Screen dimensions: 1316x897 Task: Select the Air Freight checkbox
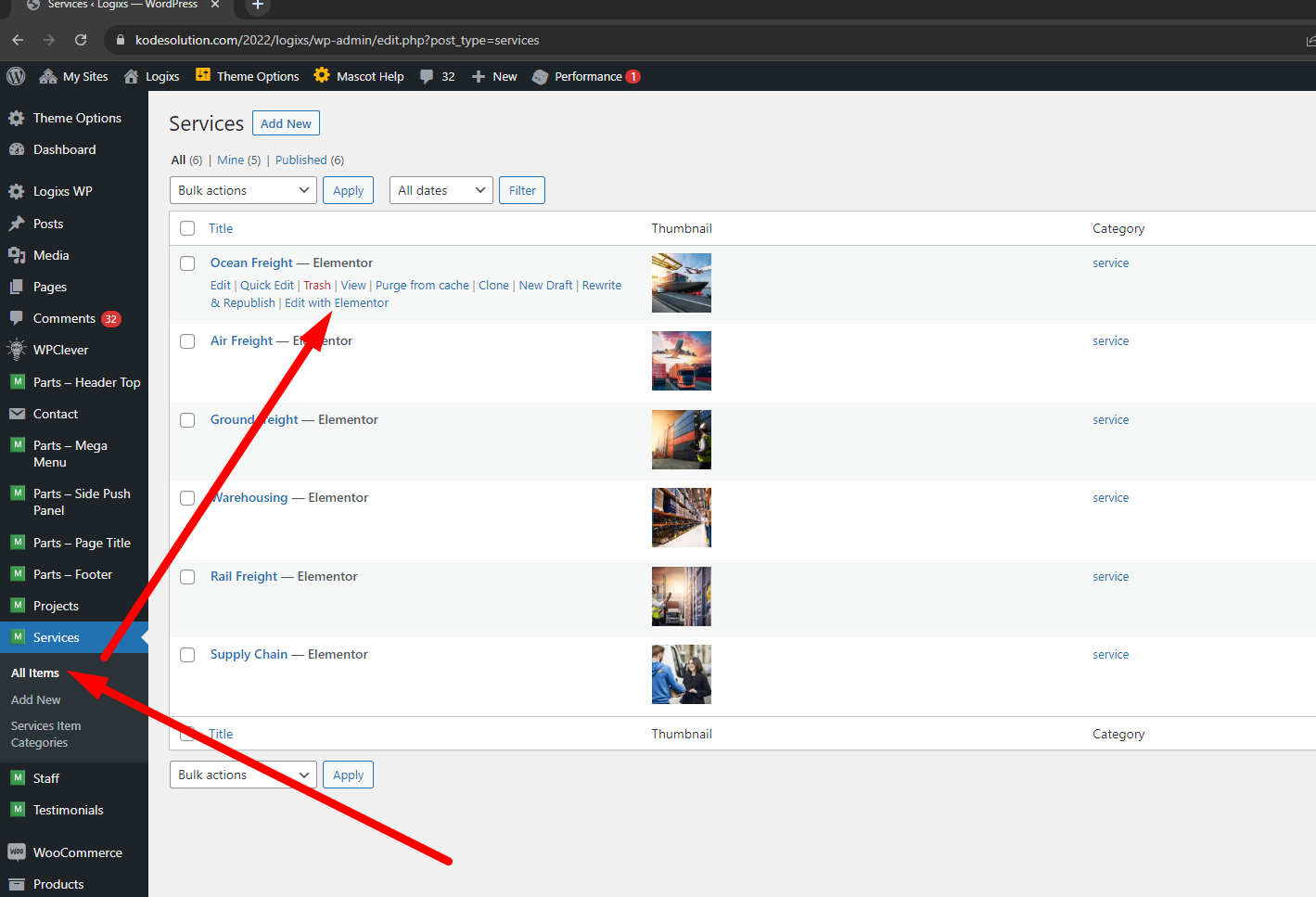point(187,341)
